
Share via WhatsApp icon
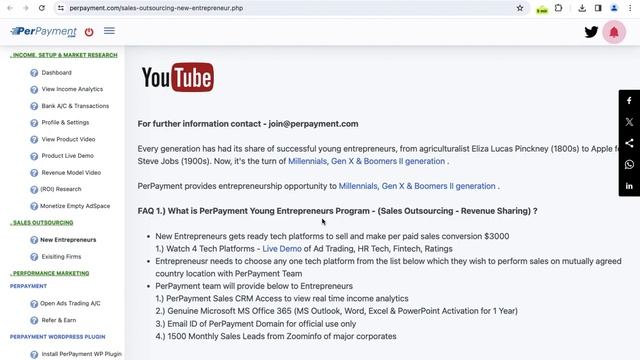point(629,164)
